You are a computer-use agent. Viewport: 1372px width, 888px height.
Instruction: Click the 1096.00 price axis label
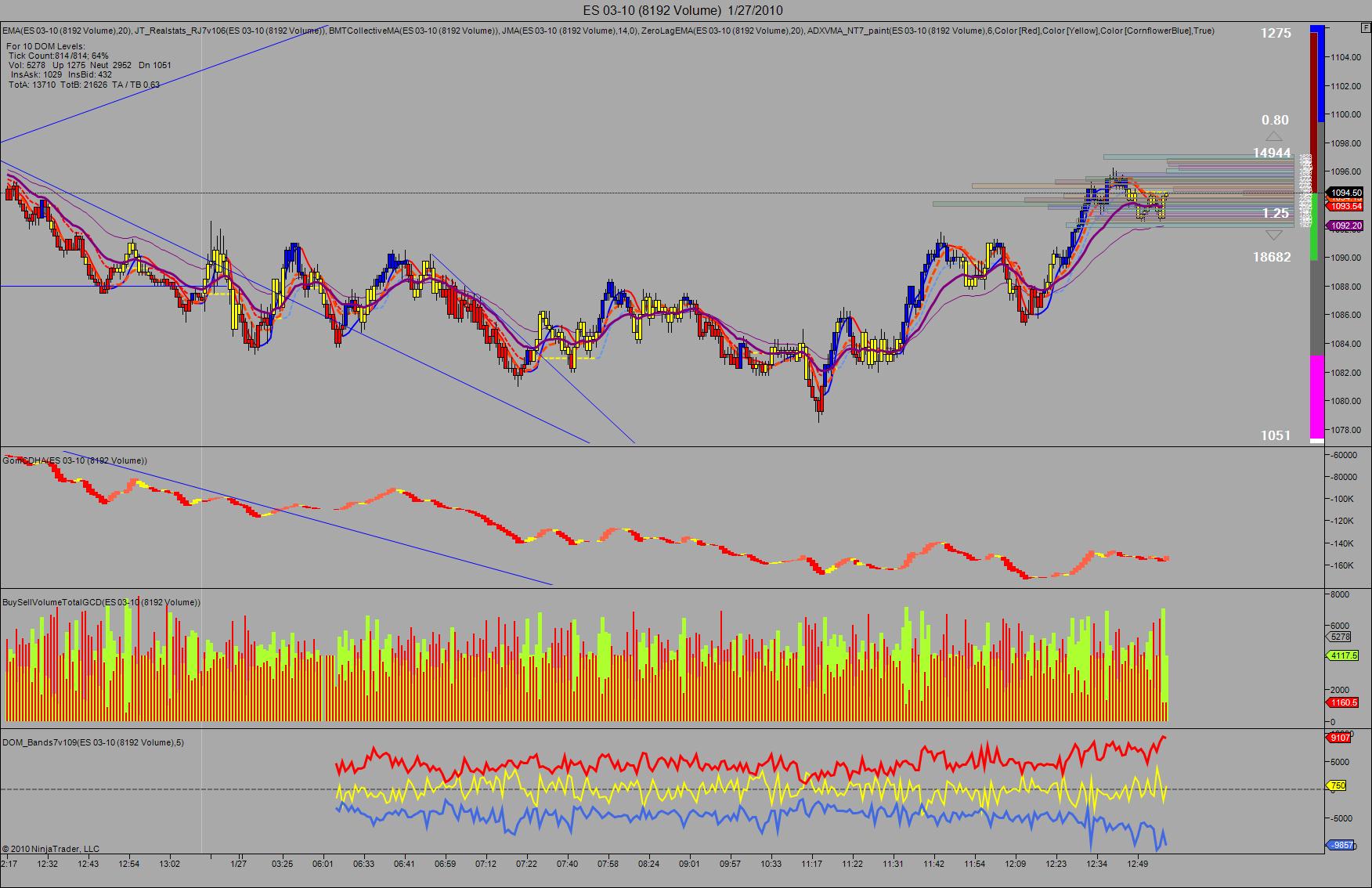(1345, 171)
